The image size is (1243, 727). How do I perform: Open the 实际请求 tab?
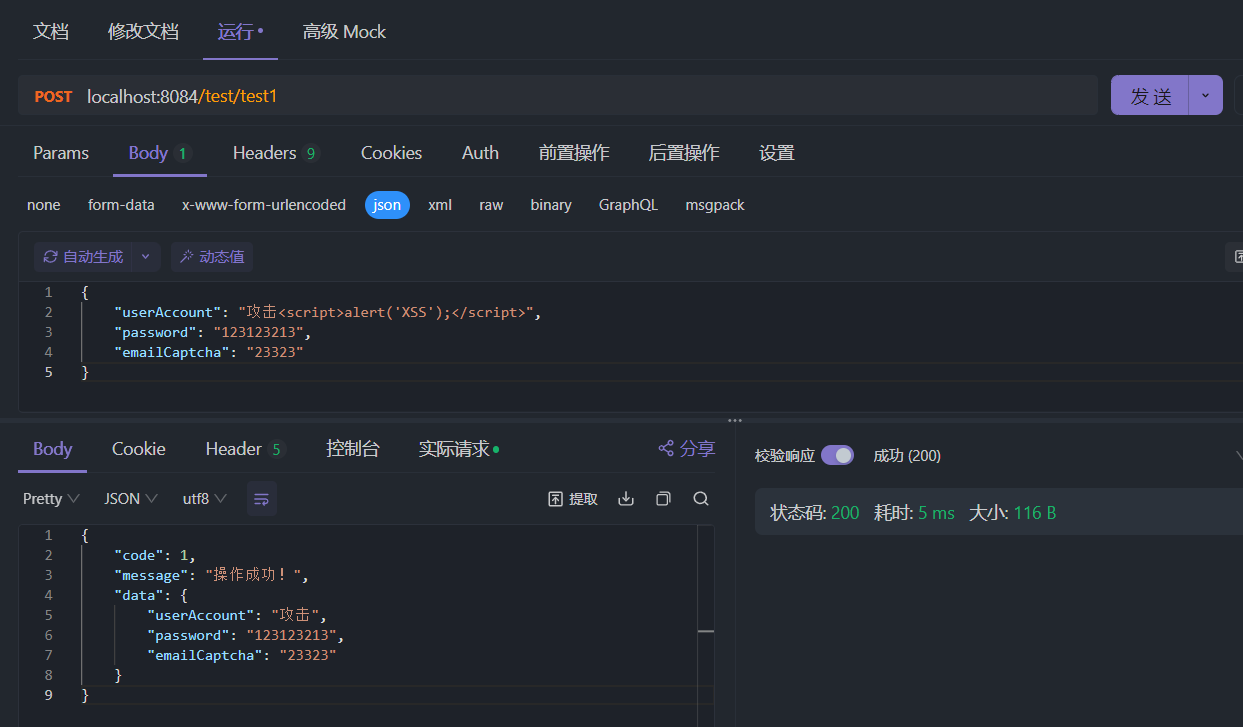coord(459,449)
